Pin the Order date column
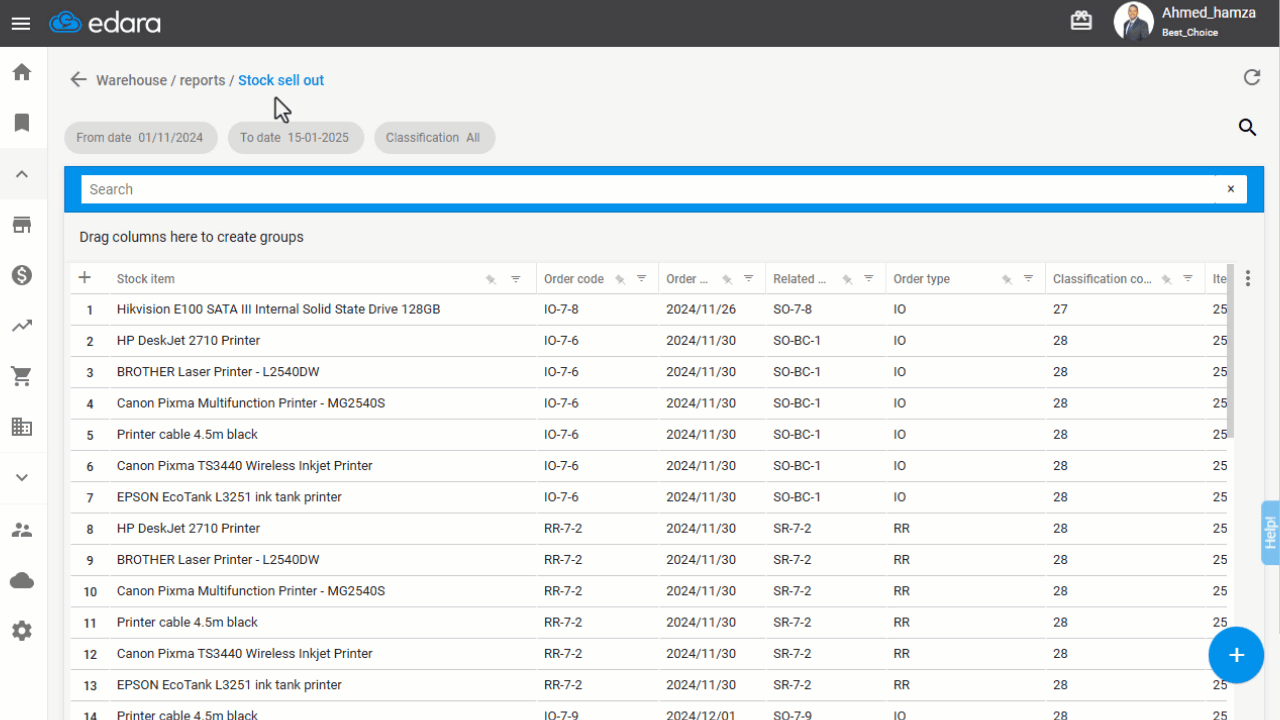Viewport: 1280px width, 720px height. (x=727, y=279)
